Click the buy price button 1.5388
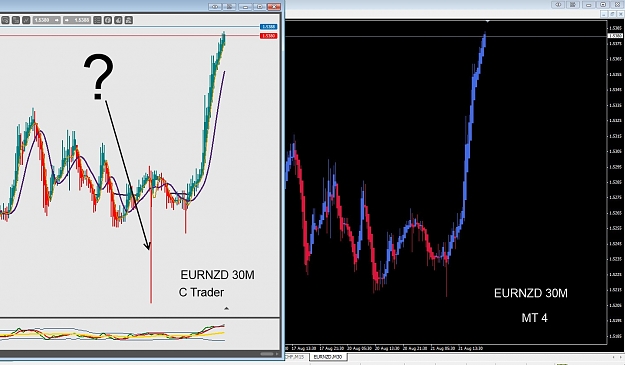625x365 pixels. (77, 20)
